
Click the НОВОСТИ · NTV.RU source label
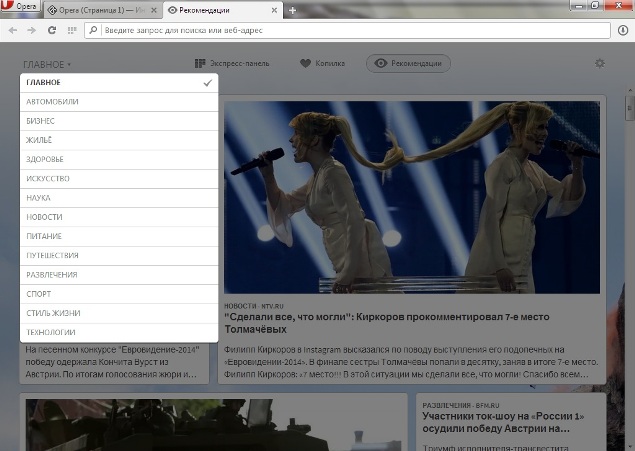coord(254,306)
